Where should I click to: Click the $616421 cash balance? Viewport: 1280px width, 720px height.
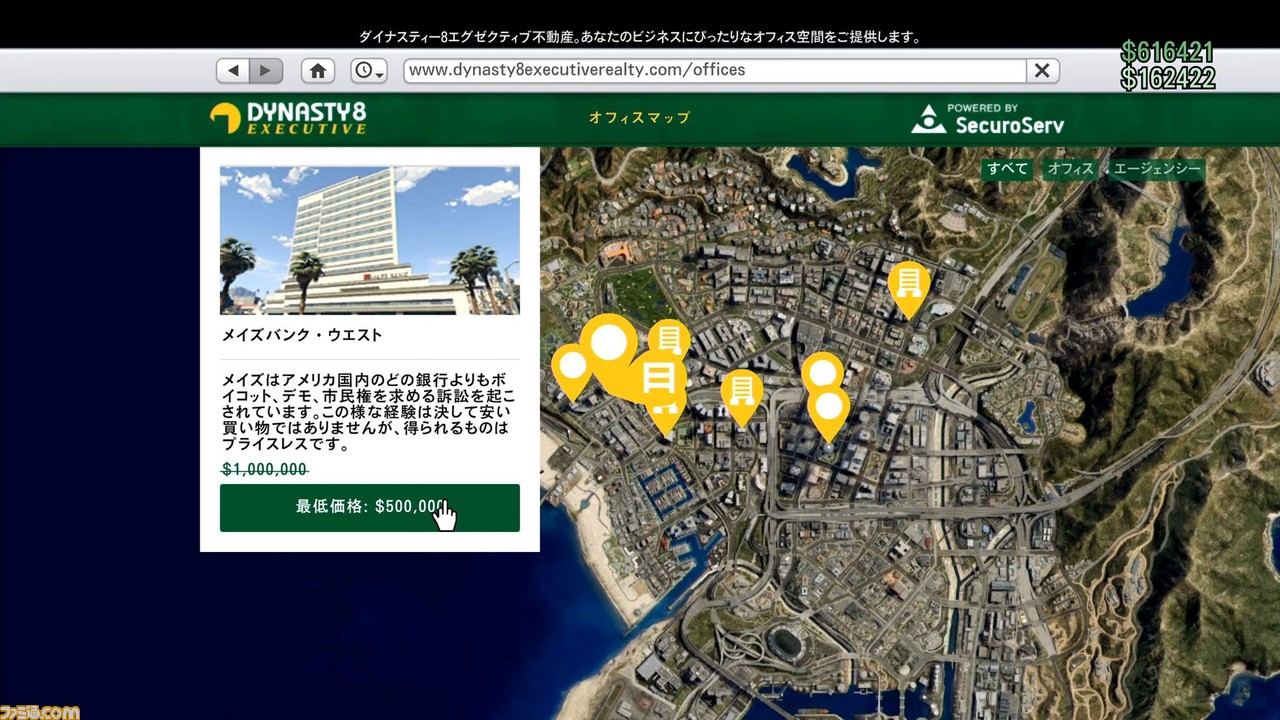pos(1168,52)
